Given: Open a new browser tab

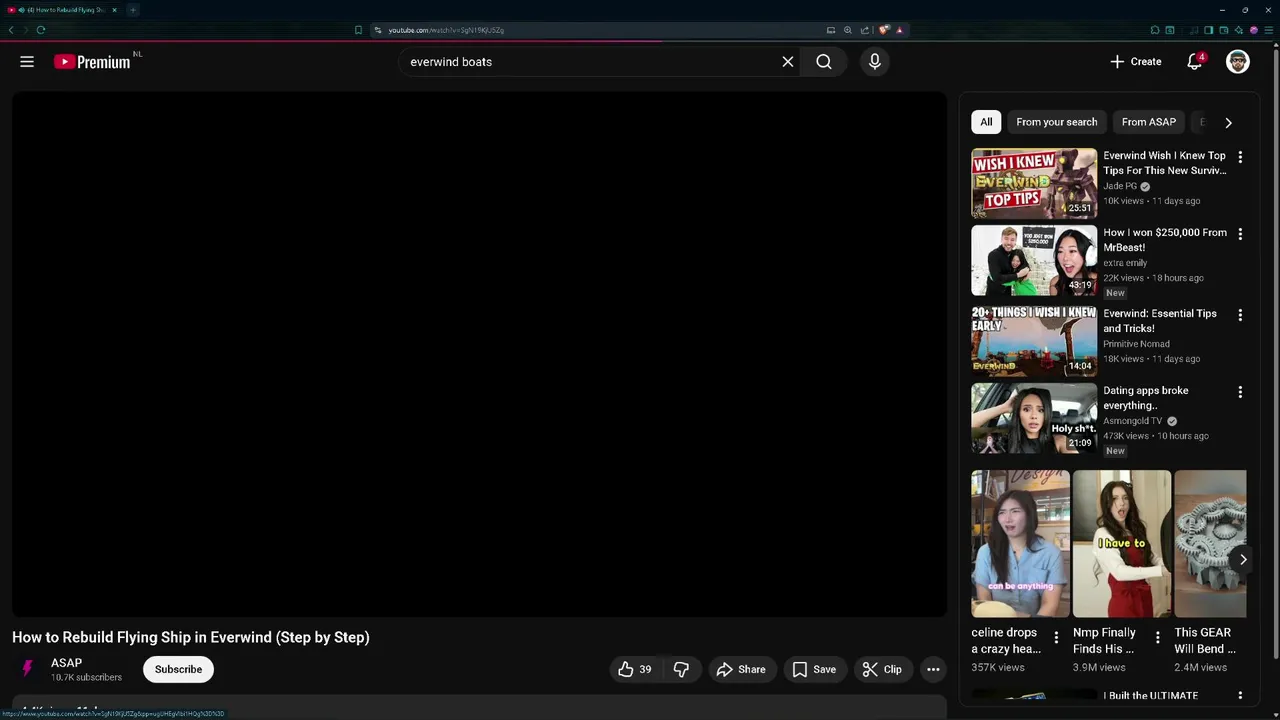Looking at the screenshot, I should (x=133, y=10).
